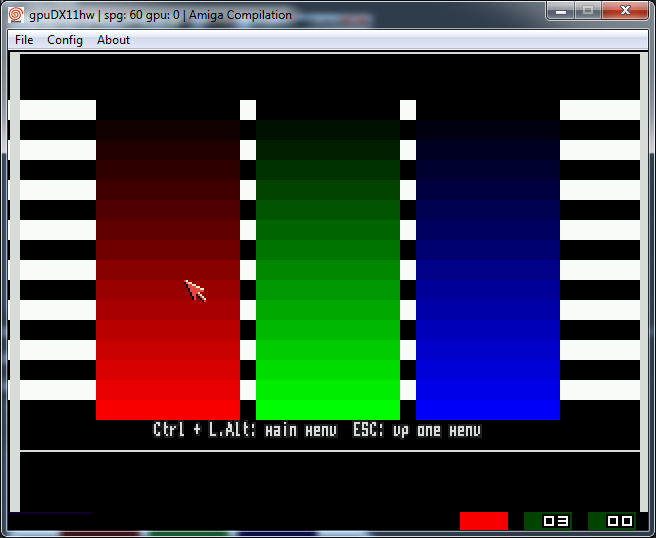Screen dimensions: 656x538
Task: Click the 'Ctrl + L.Alt: Main Menu' text
Action: point(245,430)
